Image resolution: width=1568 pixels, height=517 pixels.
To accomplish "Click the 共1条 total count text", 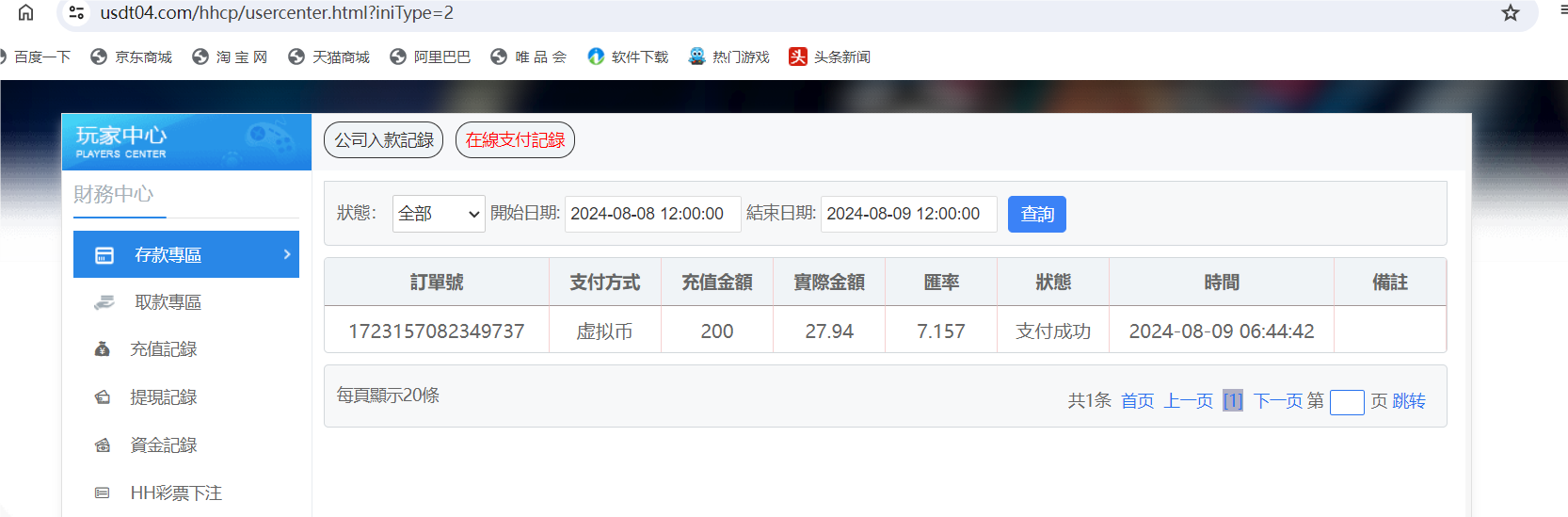I will 1090,401.
